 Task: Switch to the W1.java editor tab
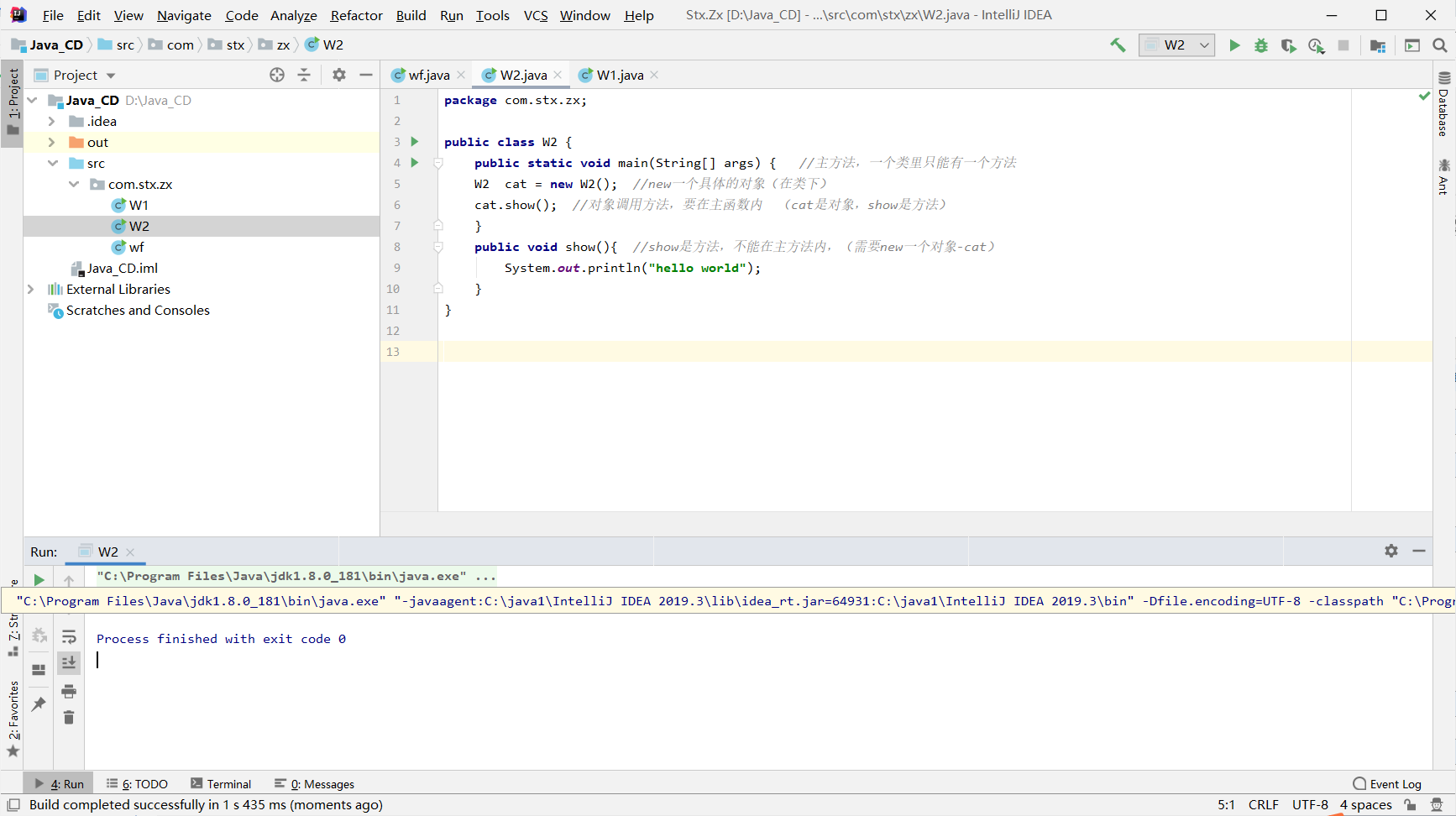tap(619, 75)
